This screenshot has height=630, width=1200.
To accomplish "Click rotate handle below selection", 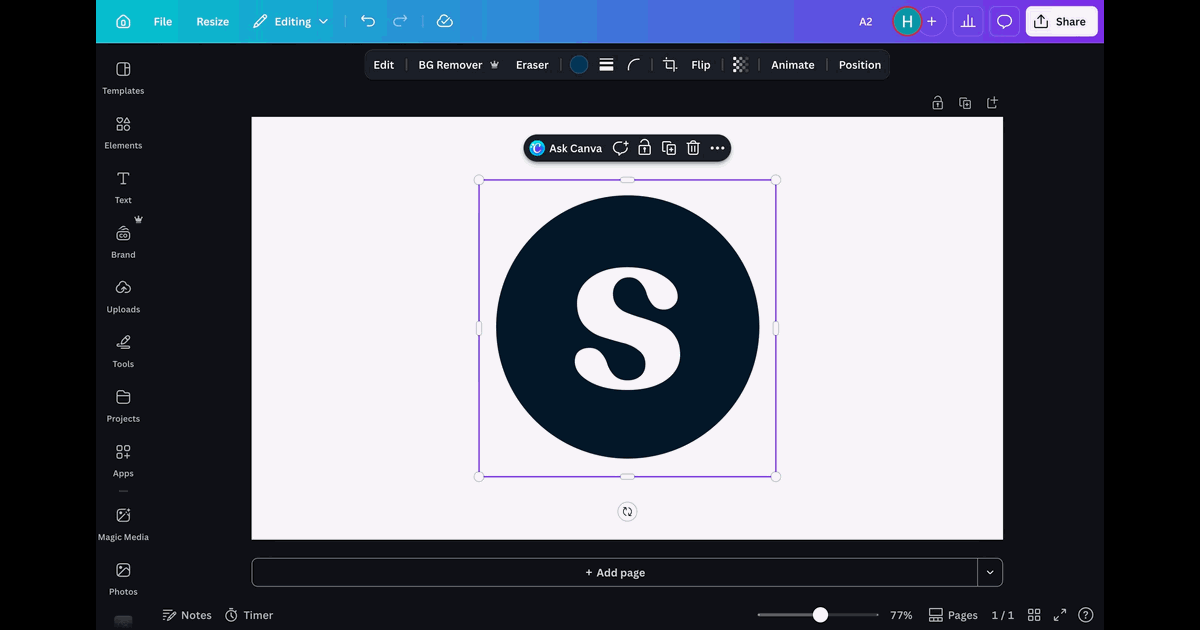I will coord(627,512).
